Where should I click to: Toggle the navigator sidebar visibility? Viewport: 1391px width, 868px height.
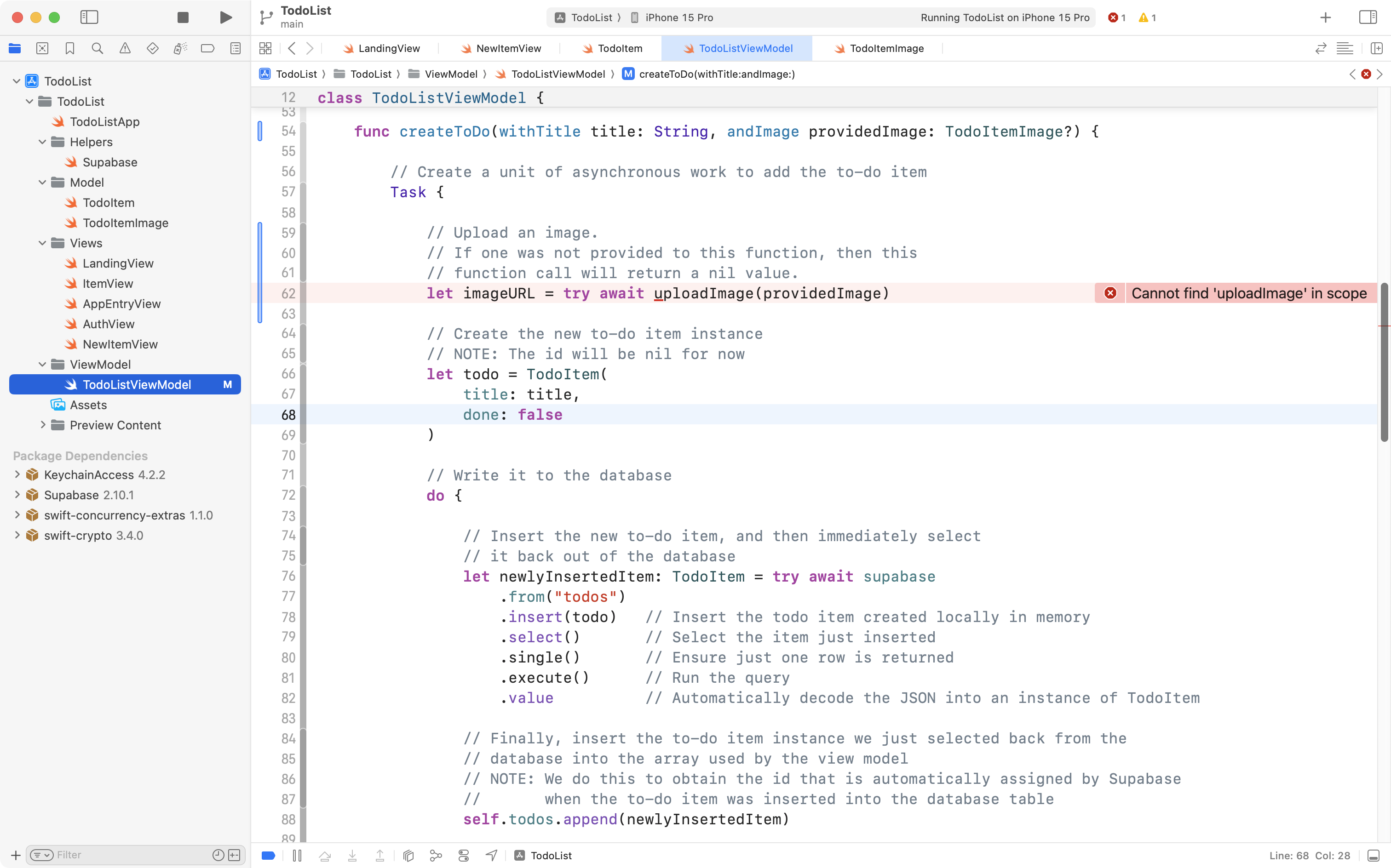coord(90,17)
